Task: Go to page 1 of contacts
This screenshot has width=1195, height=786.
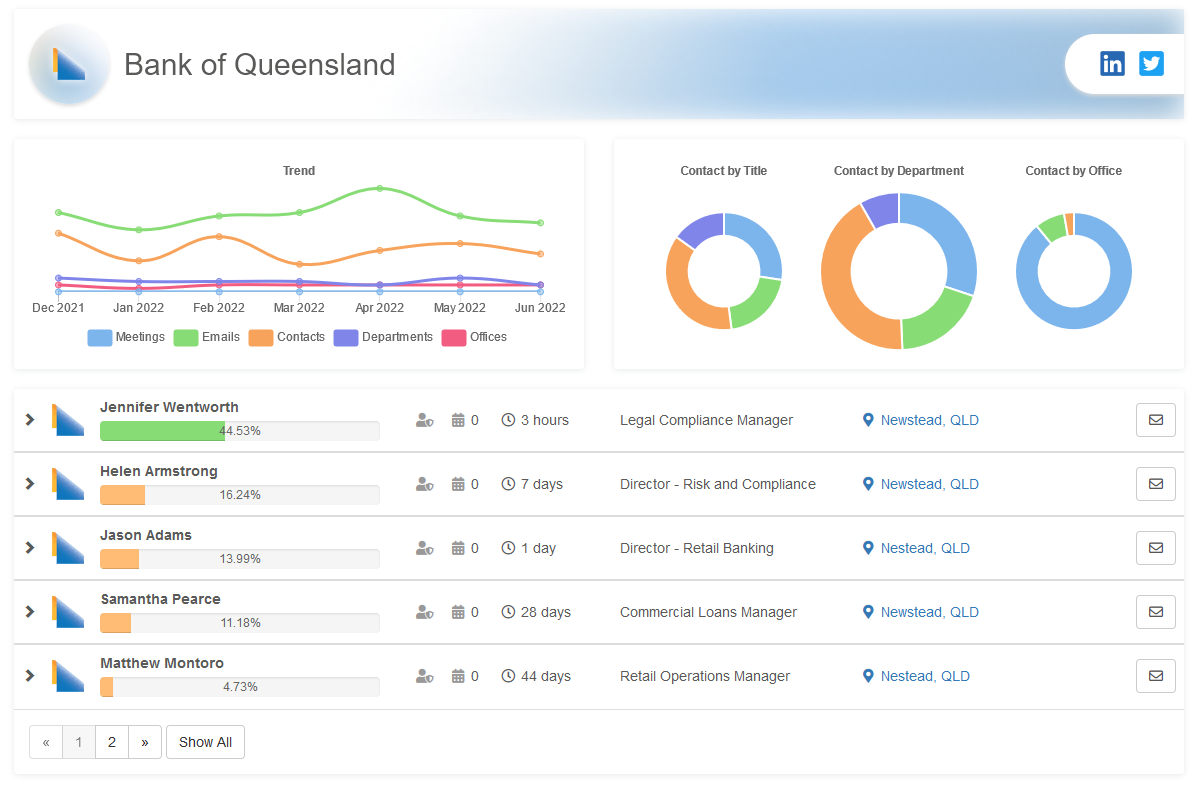Action: click(x=78, y=742)
